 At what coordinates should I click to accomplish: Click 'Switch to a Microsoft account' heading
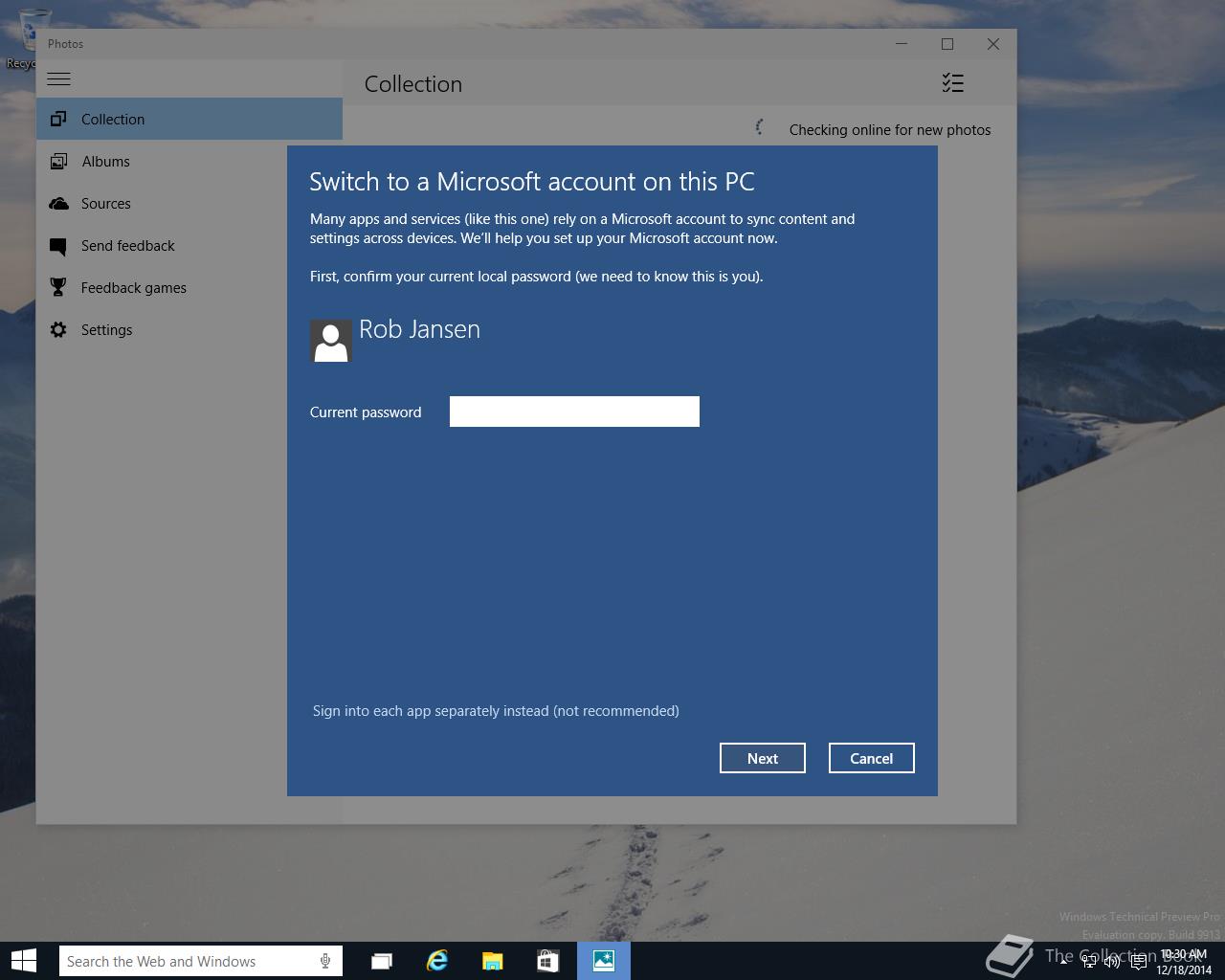coord(532,182)
